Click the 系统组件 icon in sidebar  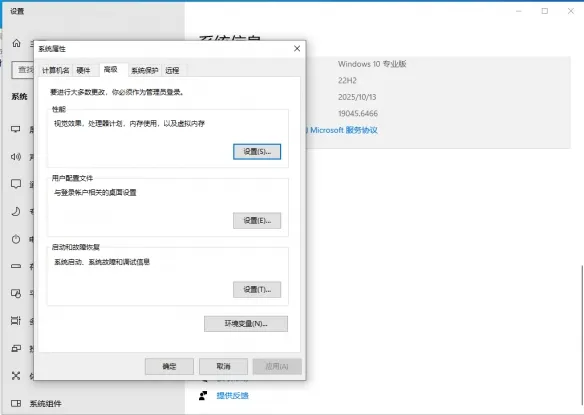point(16,403)
